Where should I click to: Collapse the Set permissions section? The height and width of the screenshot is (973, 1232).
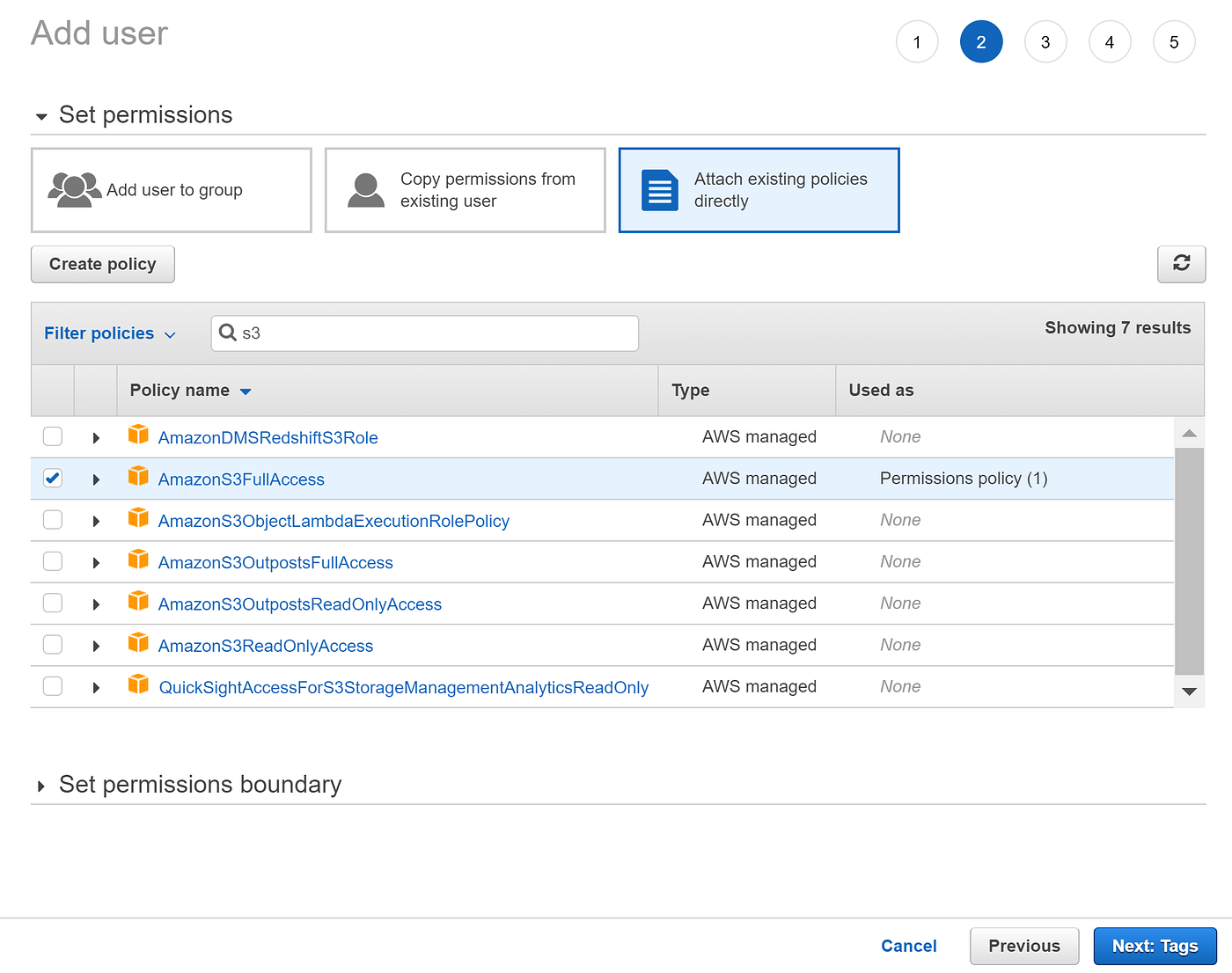click(x=40, y=115)
